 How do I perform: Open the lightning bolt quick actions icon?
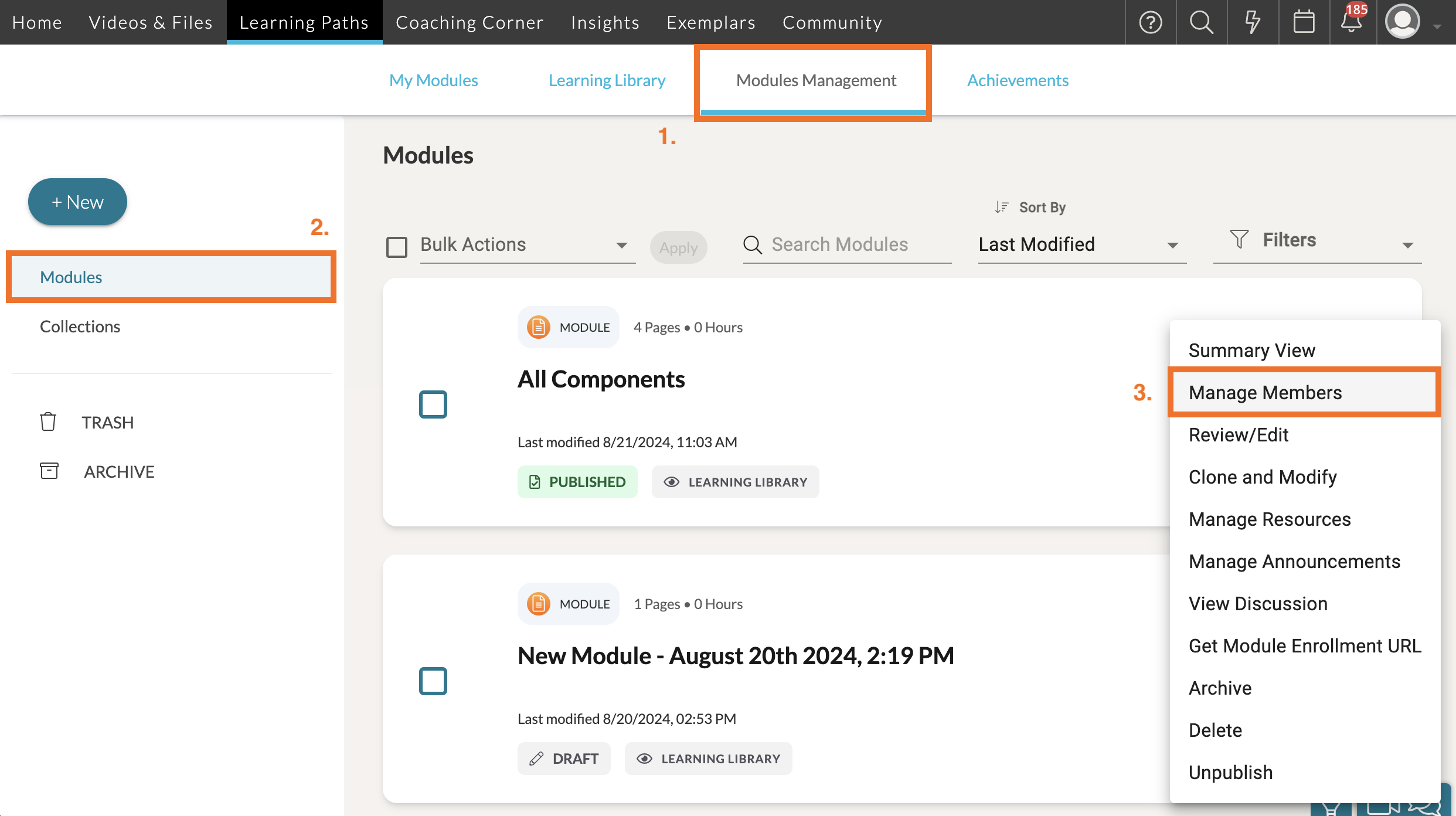[x=1252, y=22]
